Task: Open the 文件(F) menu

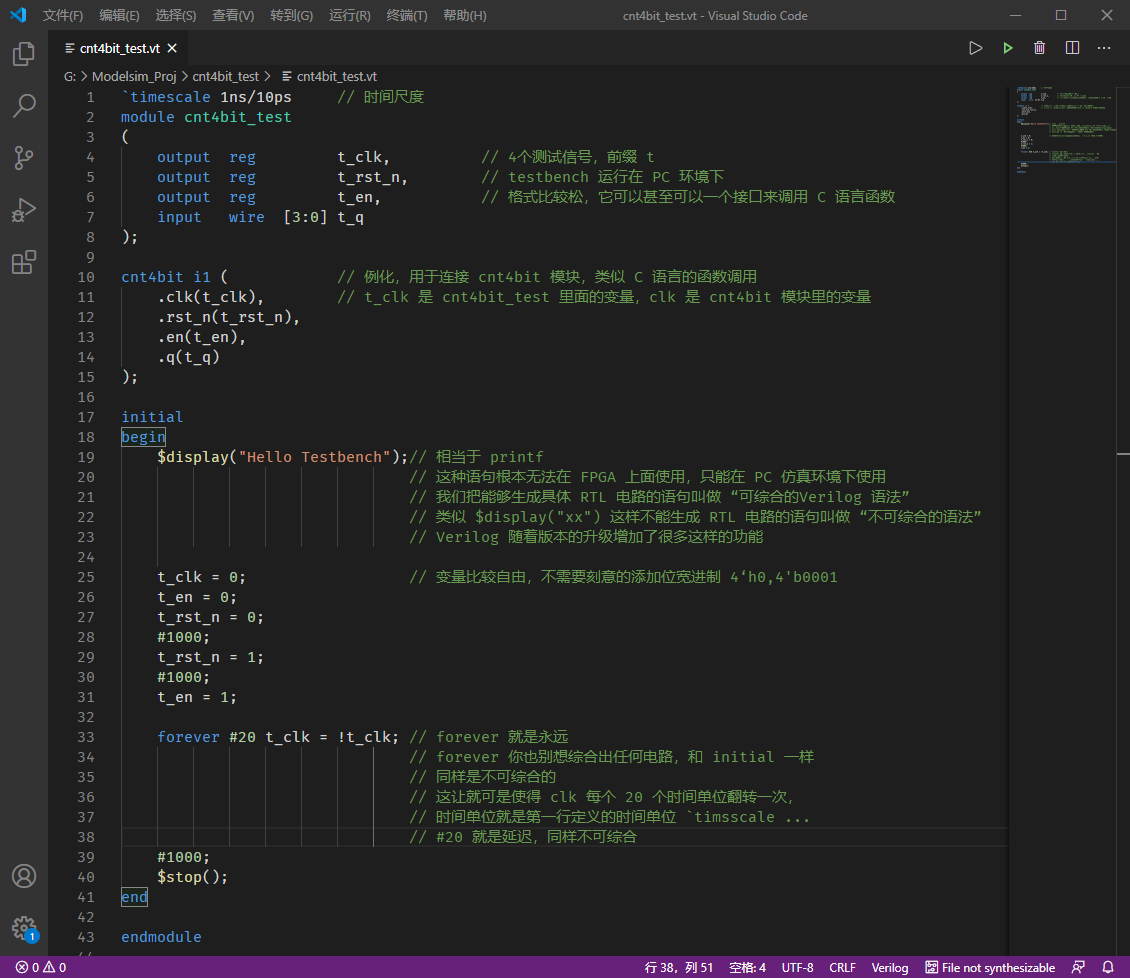Action: (x=63, y=16)
